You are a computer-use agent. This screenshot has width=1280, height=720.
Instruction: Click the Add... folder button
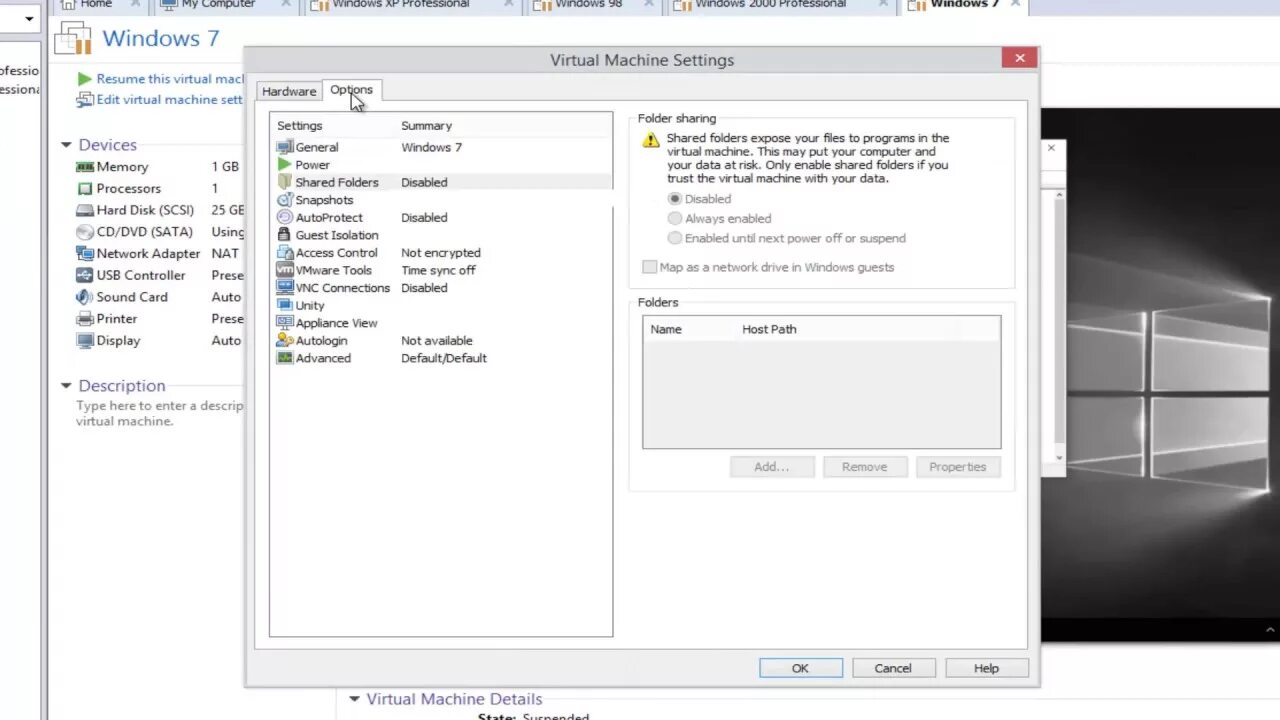pos(771,467)
